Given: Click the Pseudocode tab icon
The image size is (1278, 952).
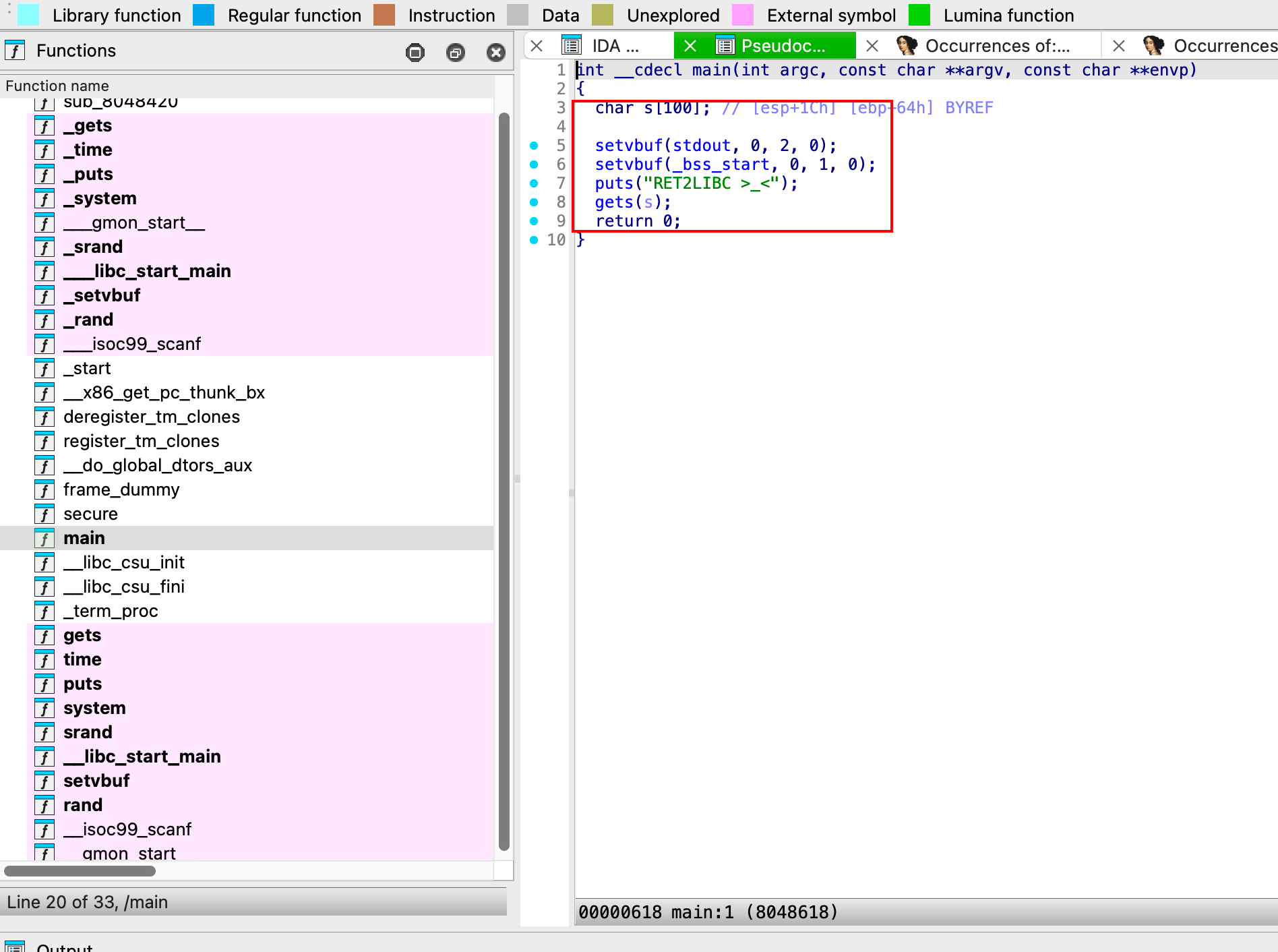Looking at the screenshot, I should point(725,46).
